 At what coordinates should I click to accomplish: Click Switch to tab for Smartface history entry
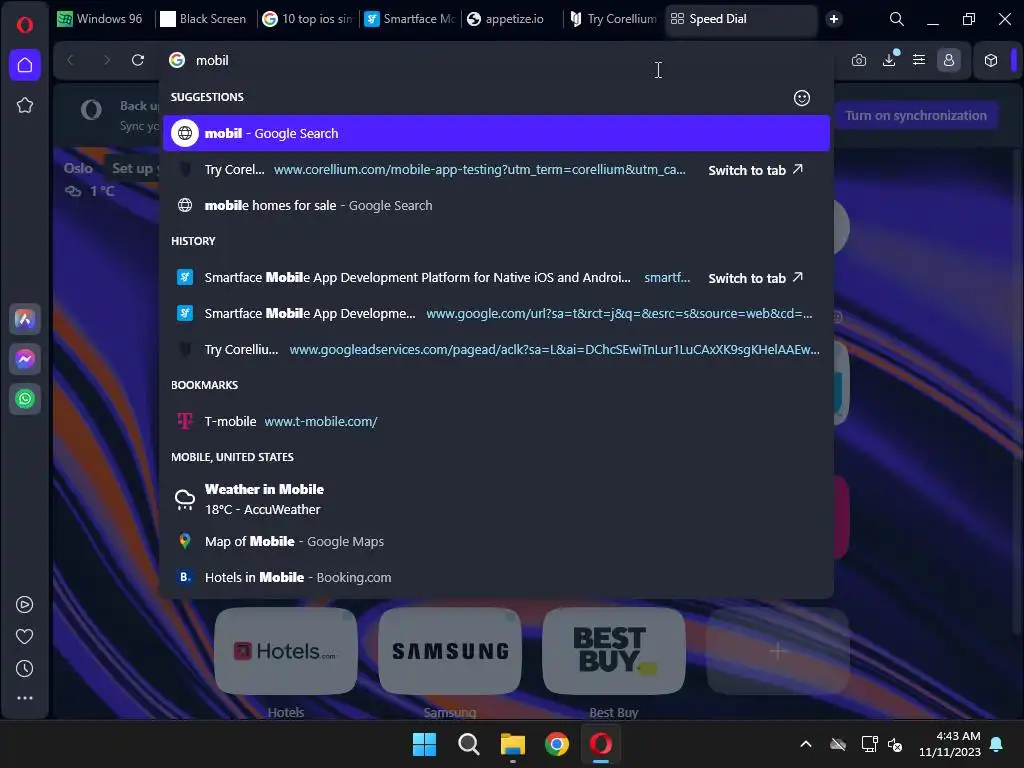[x=756, y=278]
